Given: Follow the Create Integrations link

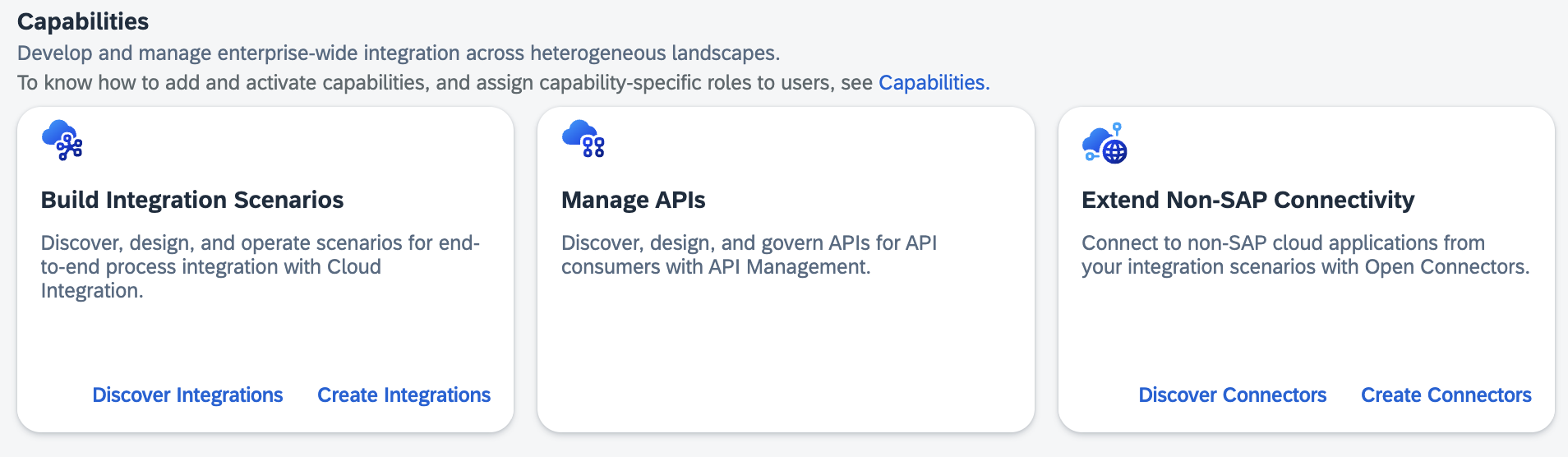Looking at the screenshot, I should pos(404,395).
